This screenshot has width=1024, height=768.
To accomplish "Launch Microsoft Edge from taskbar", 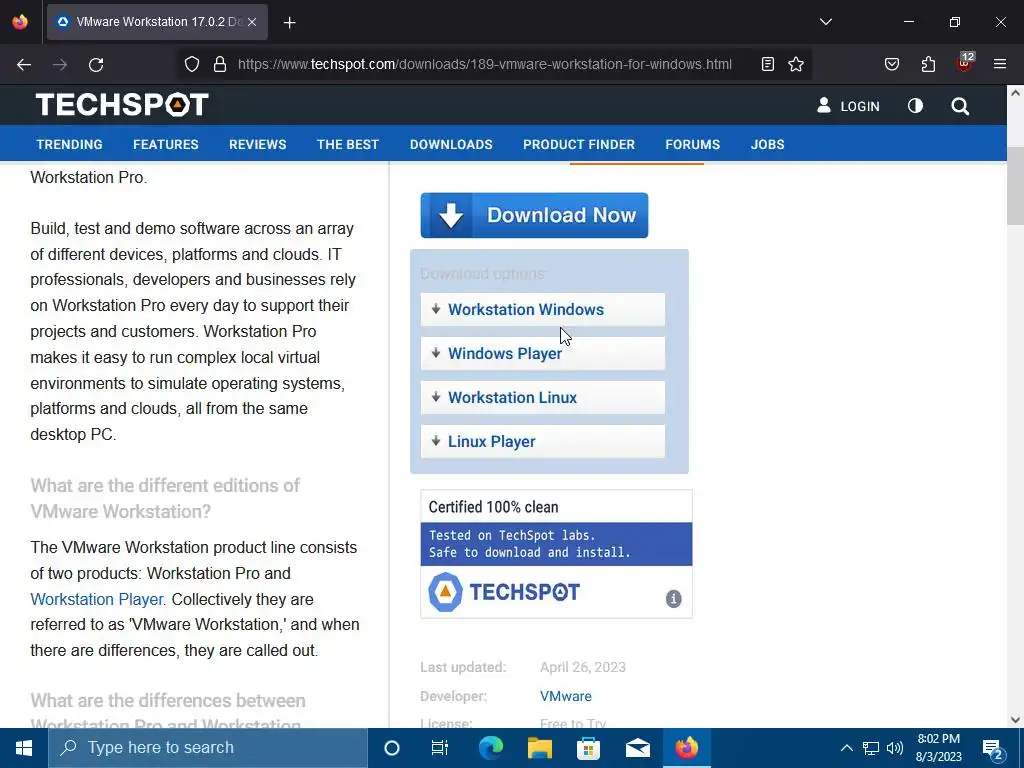I will click(490, 748).
